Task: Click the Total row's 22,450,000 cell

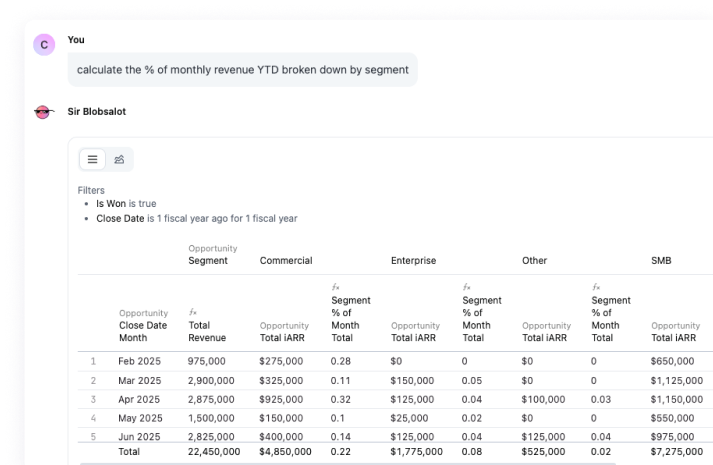Action: [x=214, y=452]
